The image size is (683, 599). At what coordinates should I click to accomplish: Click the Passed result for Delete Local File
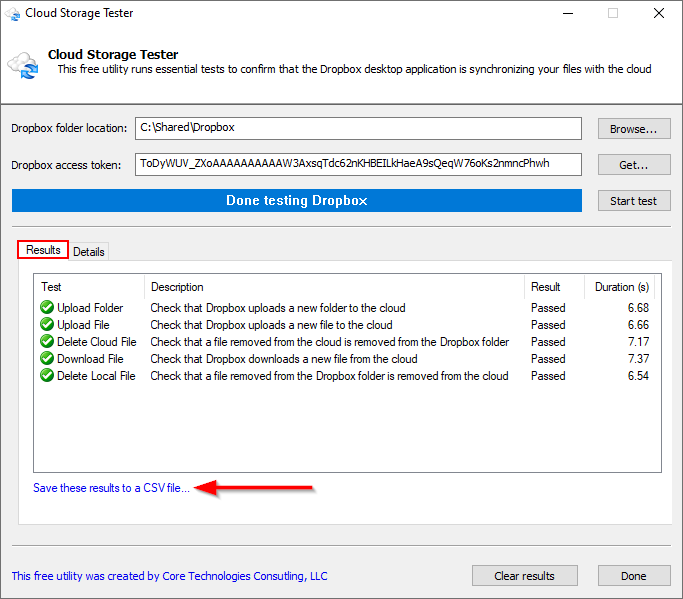click(x=548, y=376)
